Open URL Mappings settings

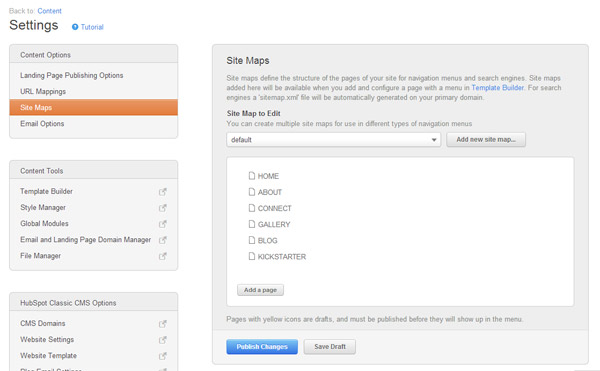[43, 91]
